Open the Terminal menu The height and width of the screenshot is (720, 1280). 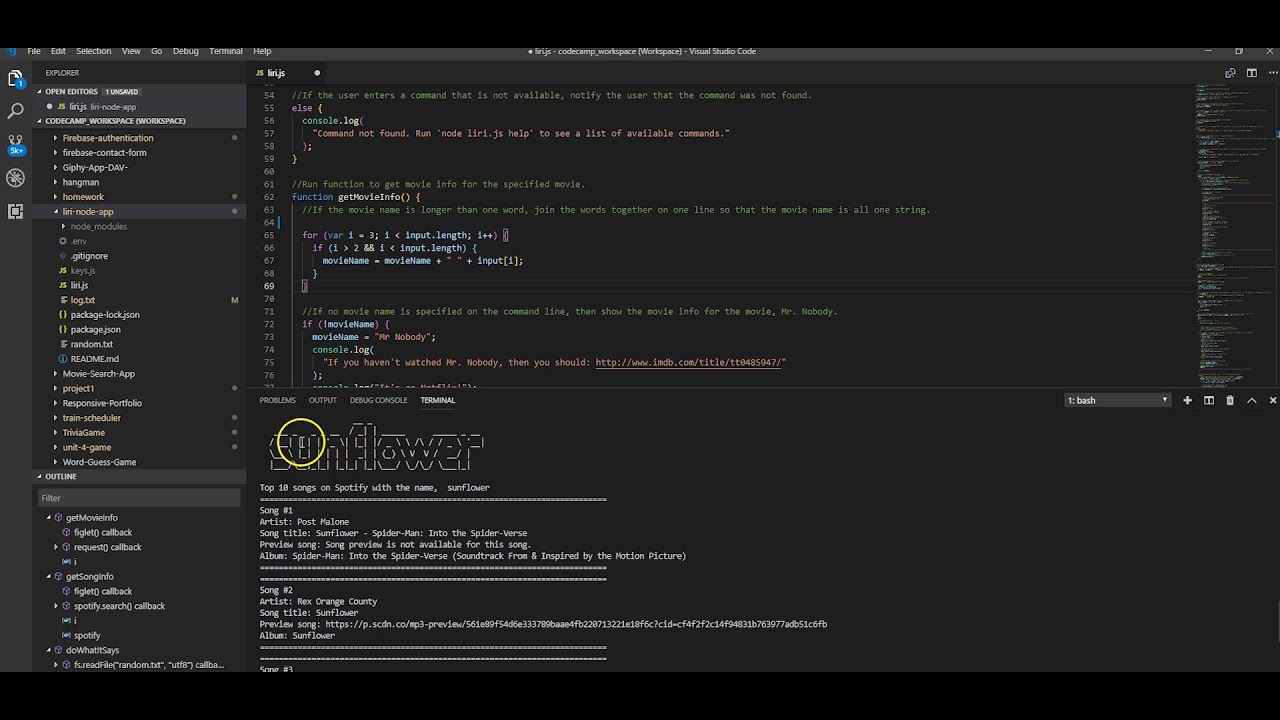226,51
